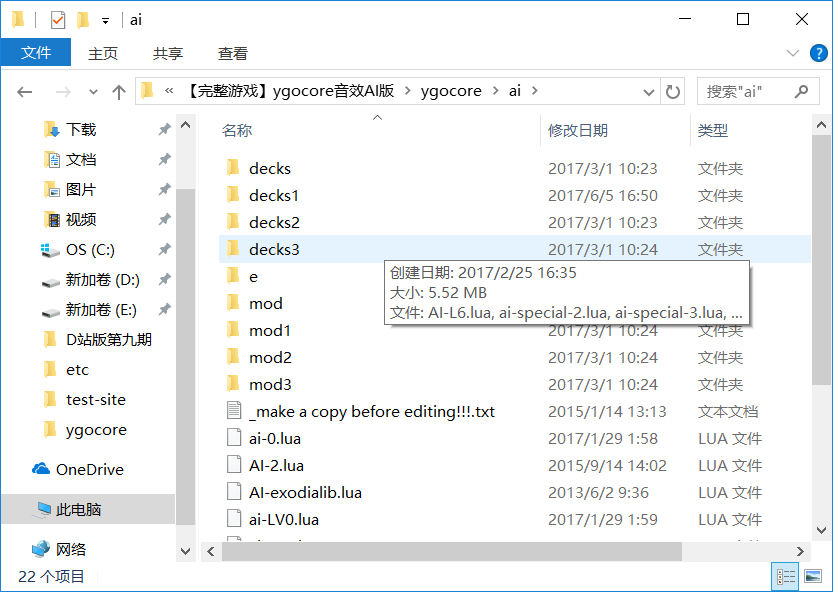Screen dimensions: 833x592
Task: Go back with the left arrow
Action: point(24,92)
